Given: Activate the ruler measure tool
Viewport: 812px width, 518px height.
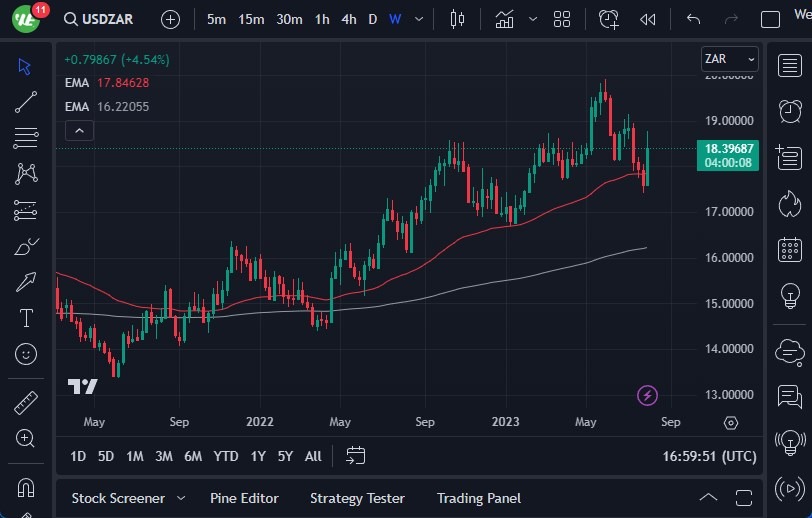Looking at the screenshot, I should (x=26, y=403).
